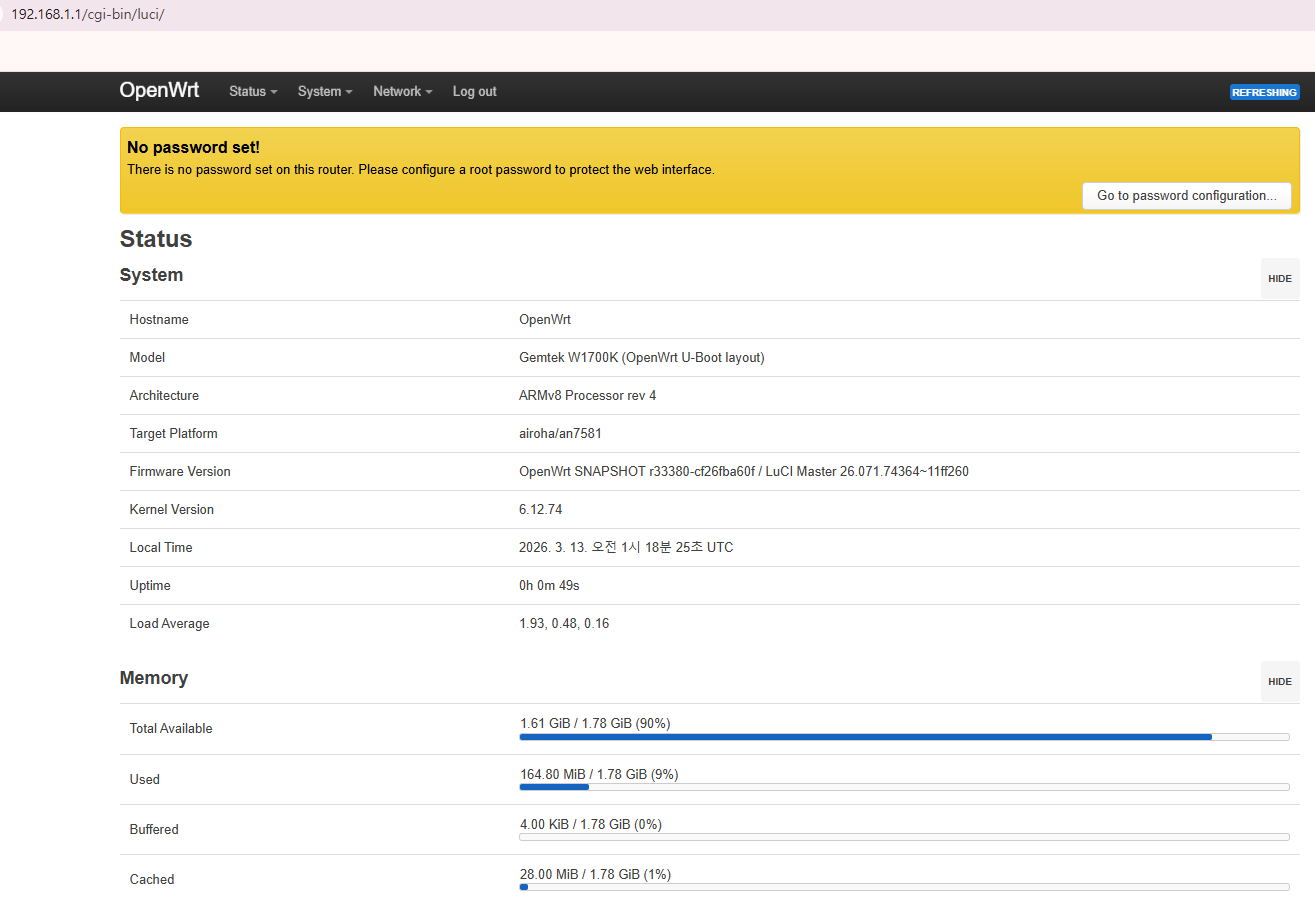Select the 164.80 MiB / 1.78 GiB (9%) text
Viewport: 1315px width, 914px height.
(599, 774)
